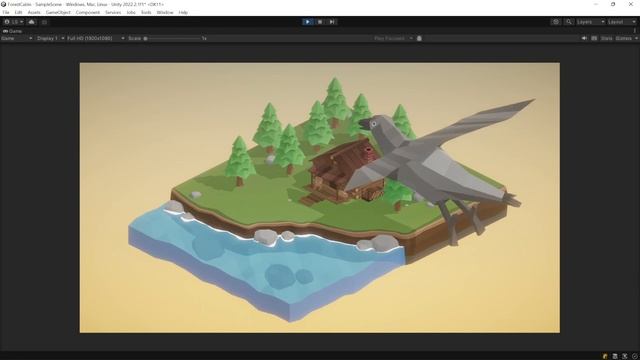Open the Tools menu
The width and height of the screenshot is (640, 360).
pyautogui.click(x=146, y=12)
